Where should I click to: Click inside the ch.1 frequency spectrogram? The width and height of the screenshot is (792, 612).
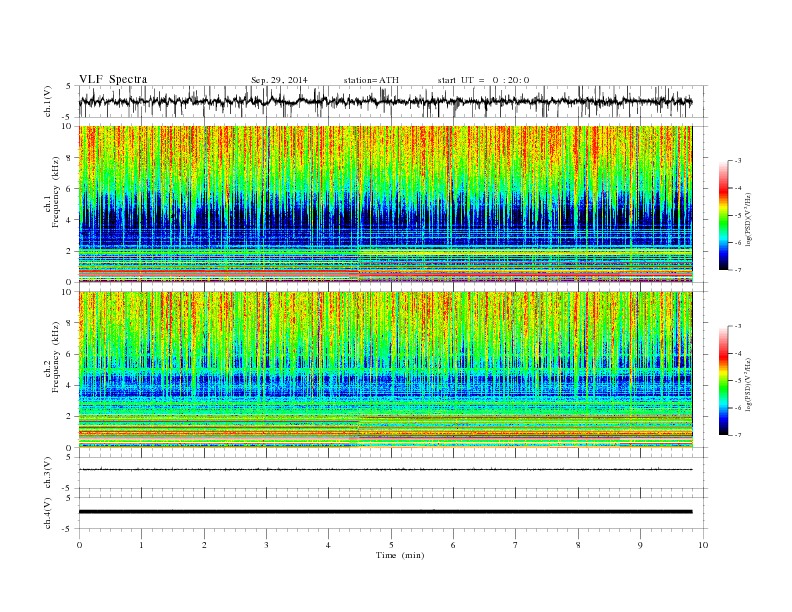pyautogui.click(x=385, y=204)
